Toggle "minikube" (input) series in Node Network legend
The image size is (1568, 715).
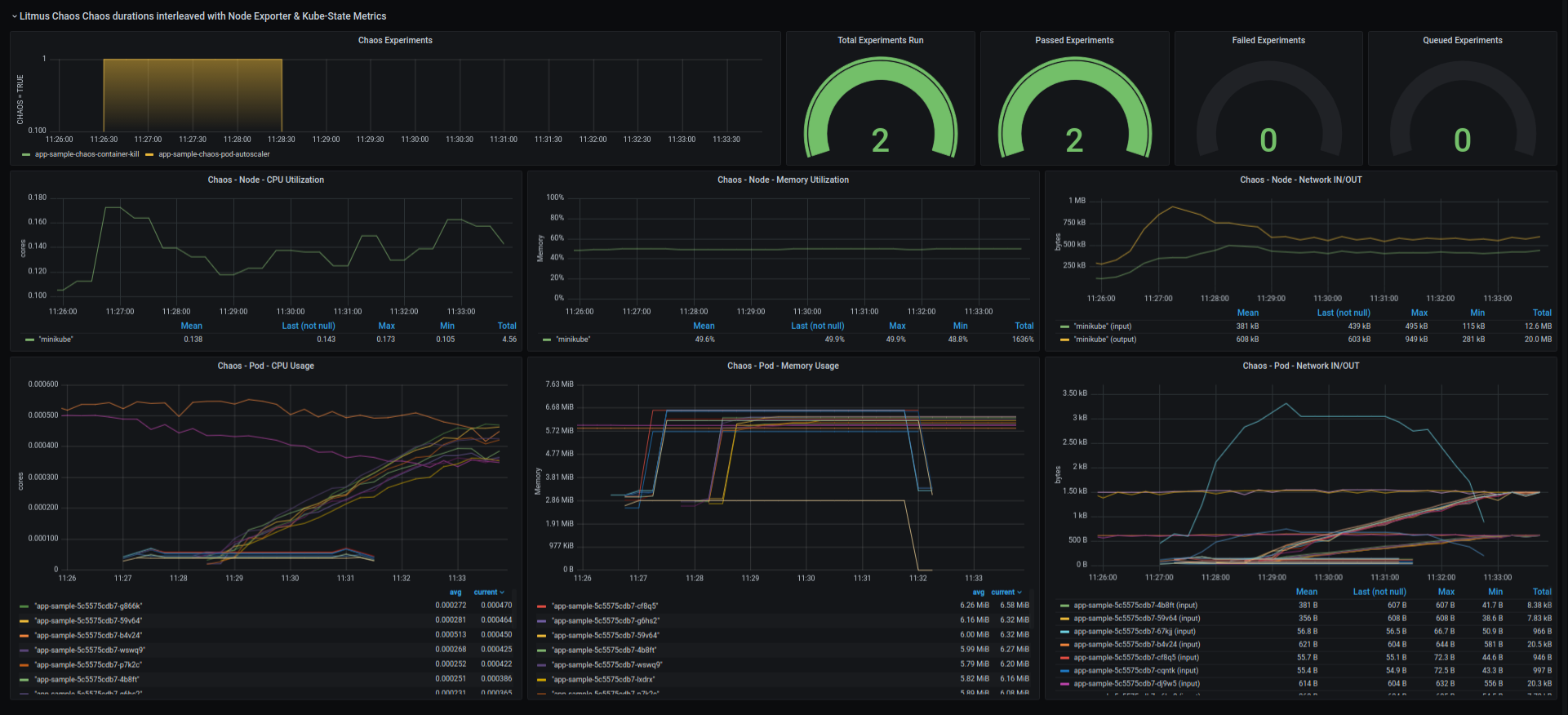pyautogui.click(x=1102, y=326)
